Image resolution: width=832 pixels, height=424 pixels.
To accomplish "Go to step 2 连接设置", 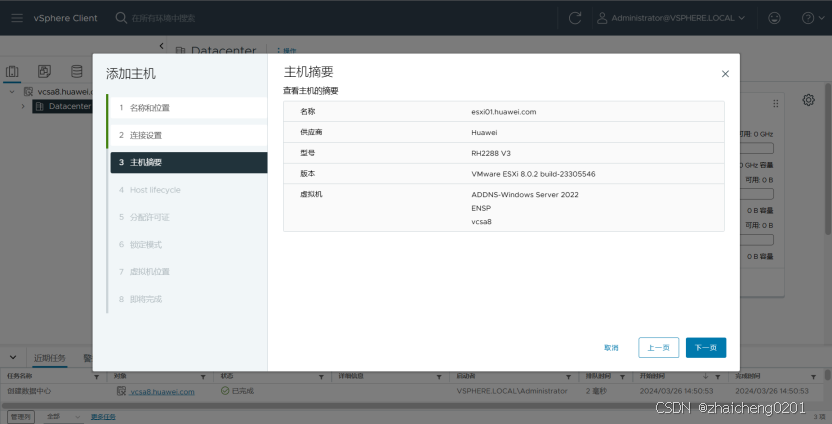I will (188, 135).
